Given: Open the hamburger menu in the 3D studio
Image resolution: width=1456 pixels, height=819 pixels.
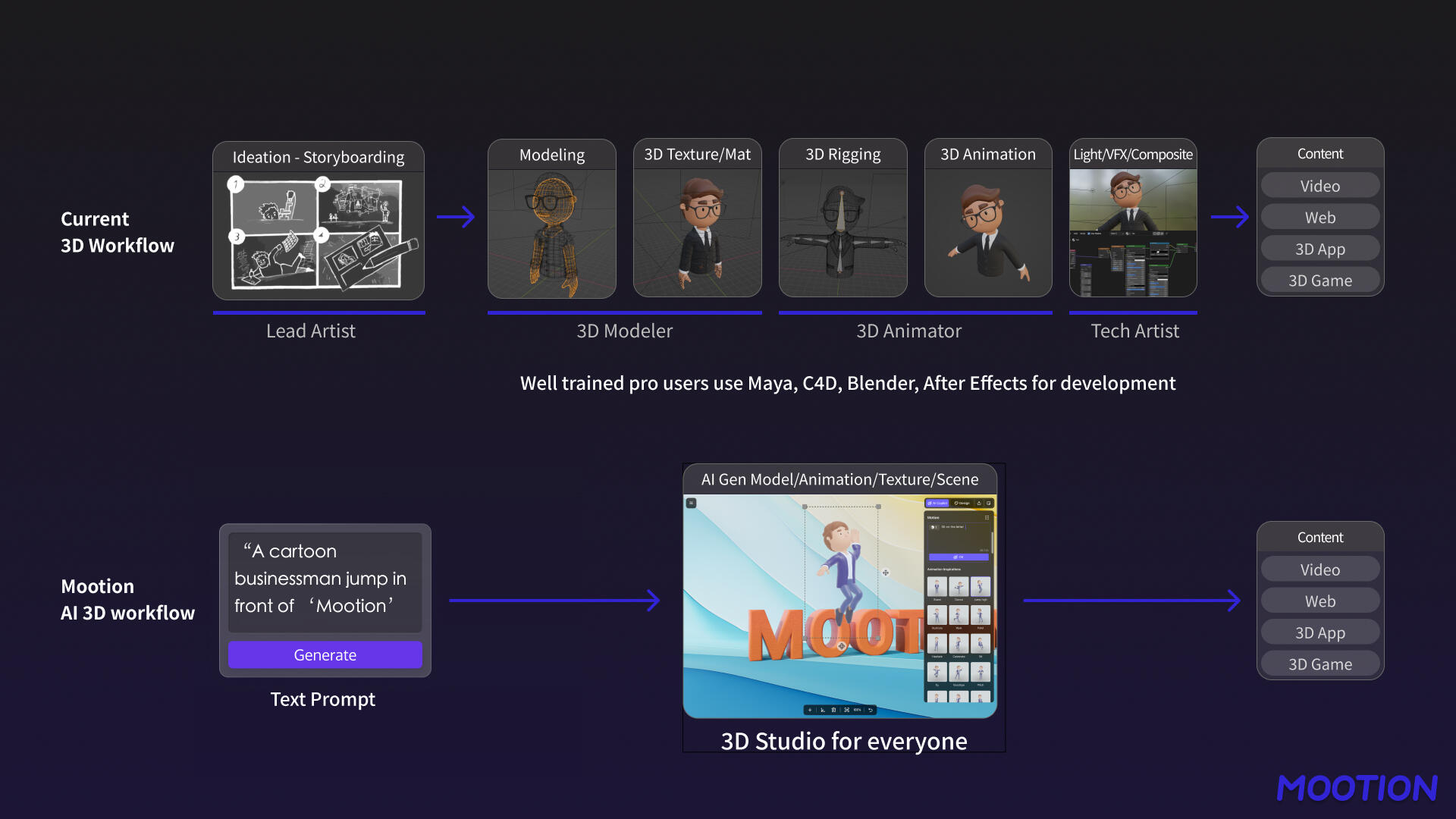Looking at the screenshot, I should pyautogui.click(x=691, y=503).
